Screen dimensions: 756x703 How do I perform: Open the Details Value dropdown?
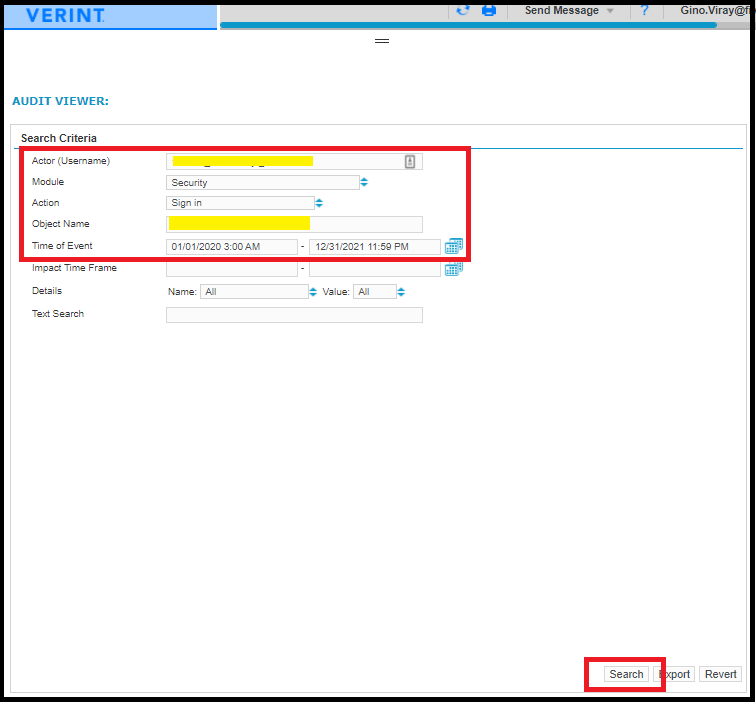click(375, 292)
